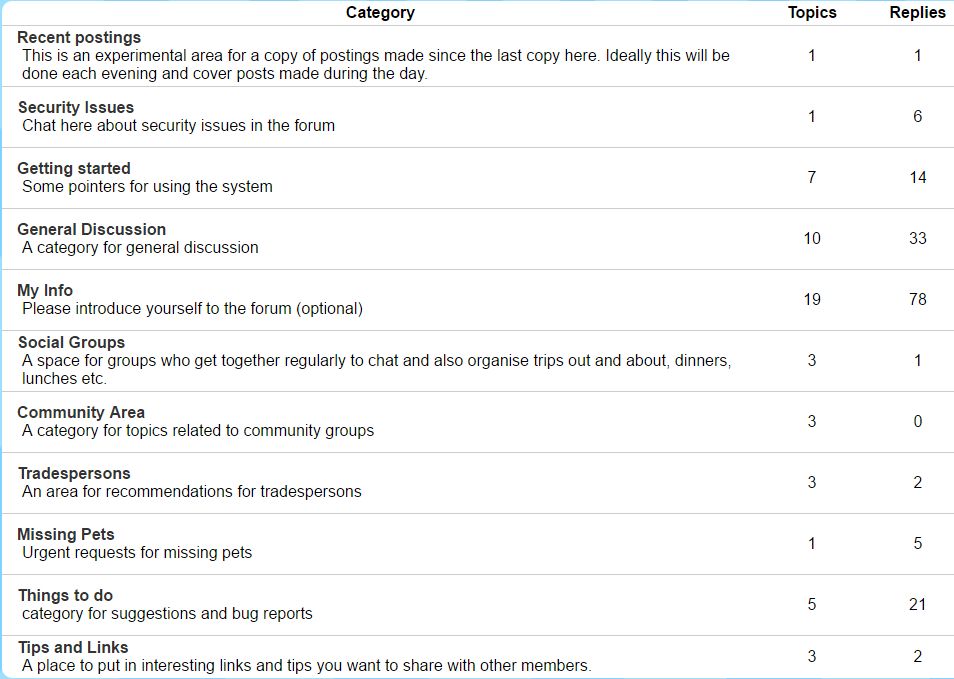The height and width of the screenshot is (679, 954).
Task: Open the Tips and Links category
Action: pyautogui.click(x=73, y=647)
